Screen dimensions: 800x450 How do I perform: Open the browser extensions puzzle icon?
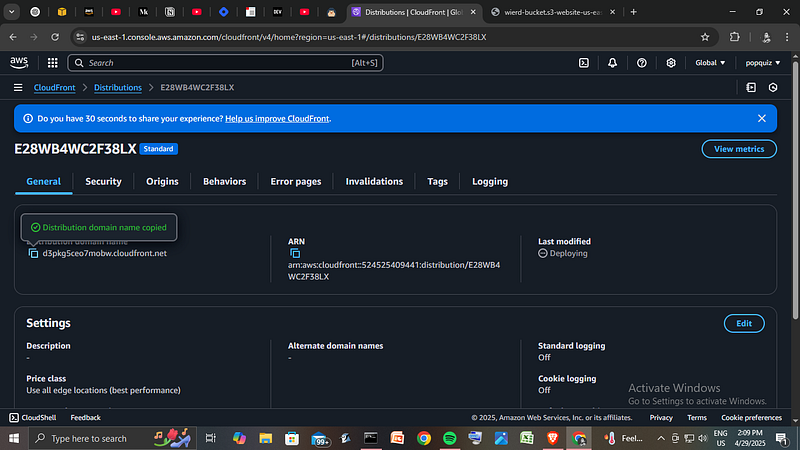(735, 37)
